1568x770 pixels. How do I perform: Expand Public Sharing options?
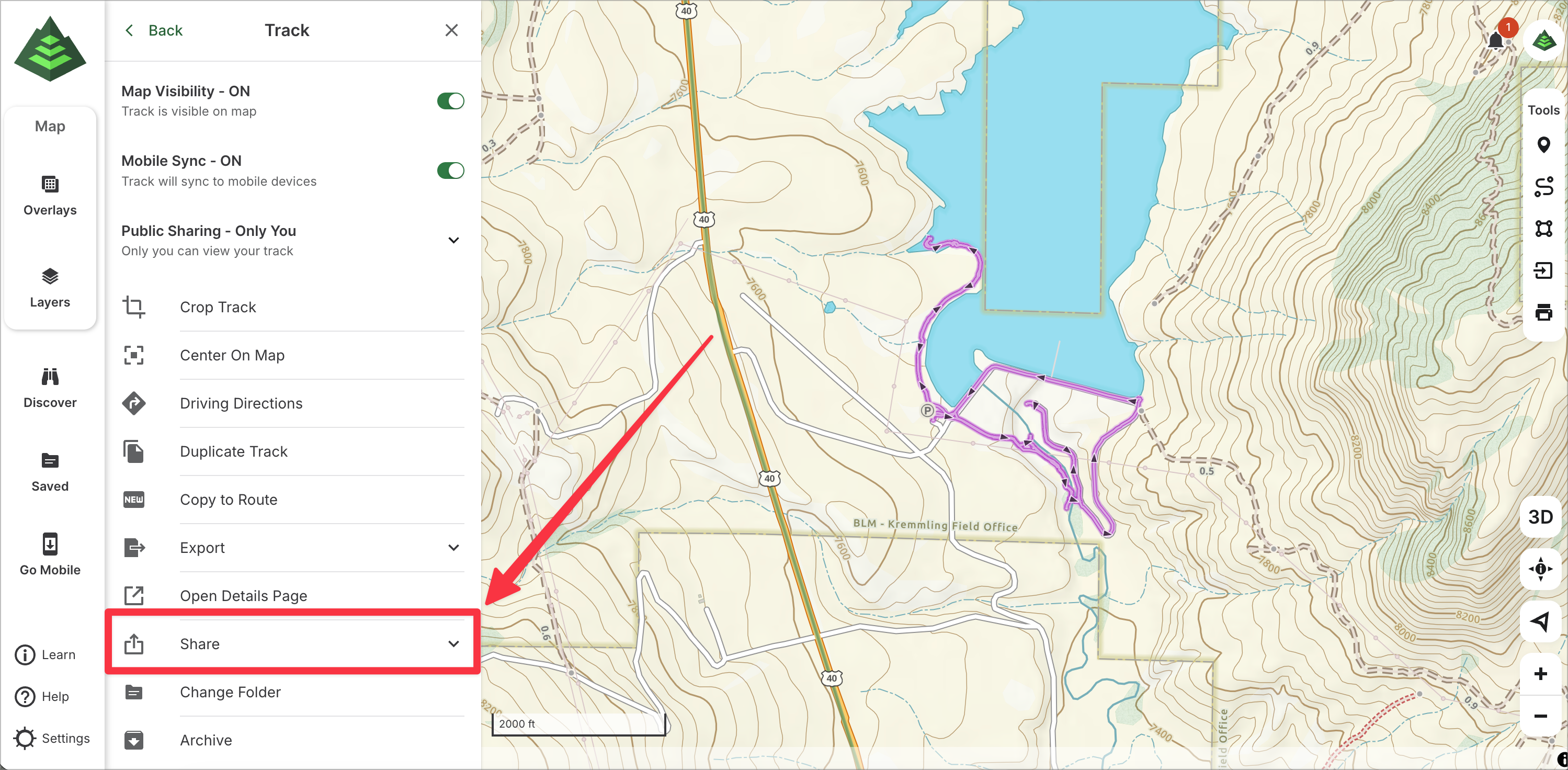pyautogui.click(x=453, y=240)
